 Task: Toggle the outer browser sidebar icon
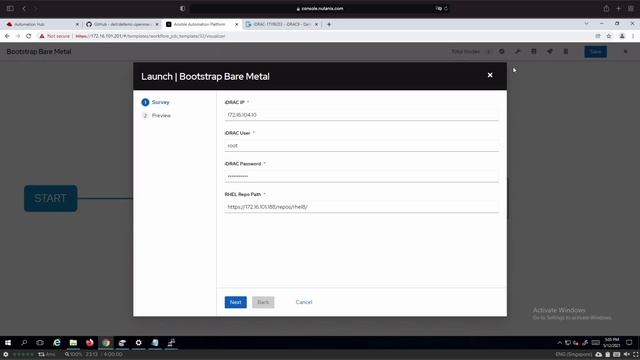10,8
